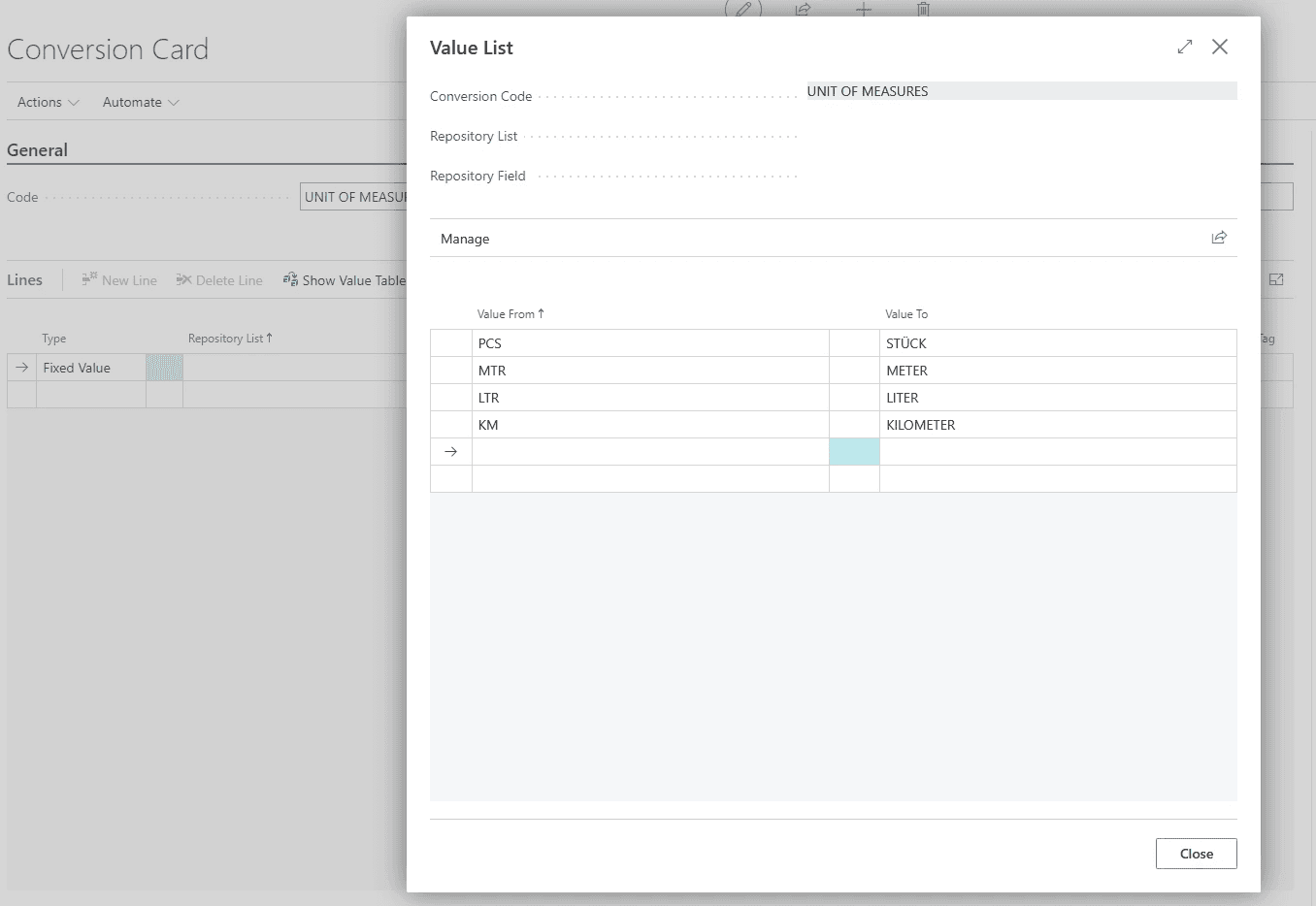
Task: Select the LTR value cell
Action: [650, 398]
